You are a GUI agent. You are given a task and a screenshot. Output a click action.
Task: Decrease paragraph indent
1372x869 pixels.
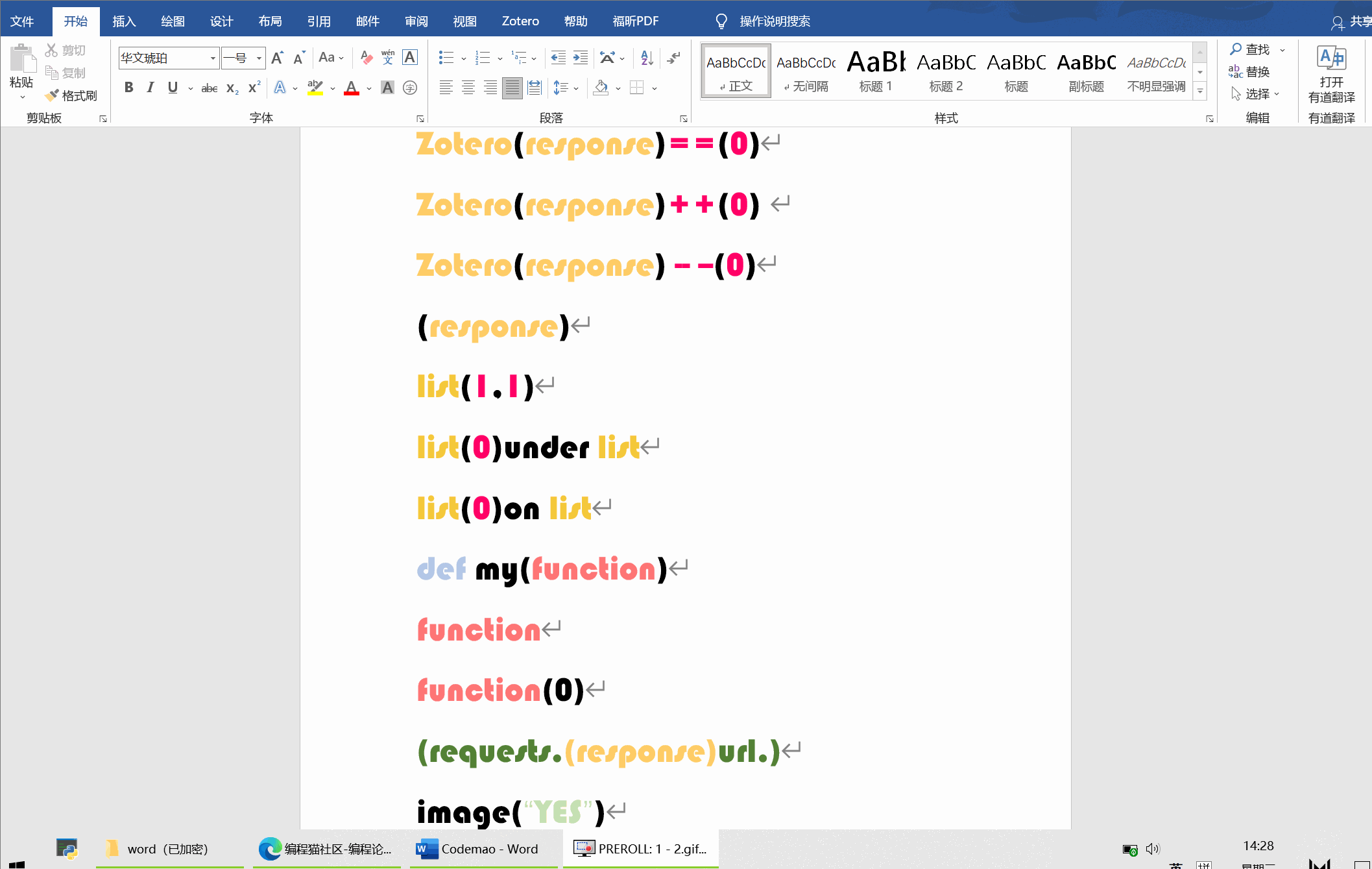tap(558, 58)
